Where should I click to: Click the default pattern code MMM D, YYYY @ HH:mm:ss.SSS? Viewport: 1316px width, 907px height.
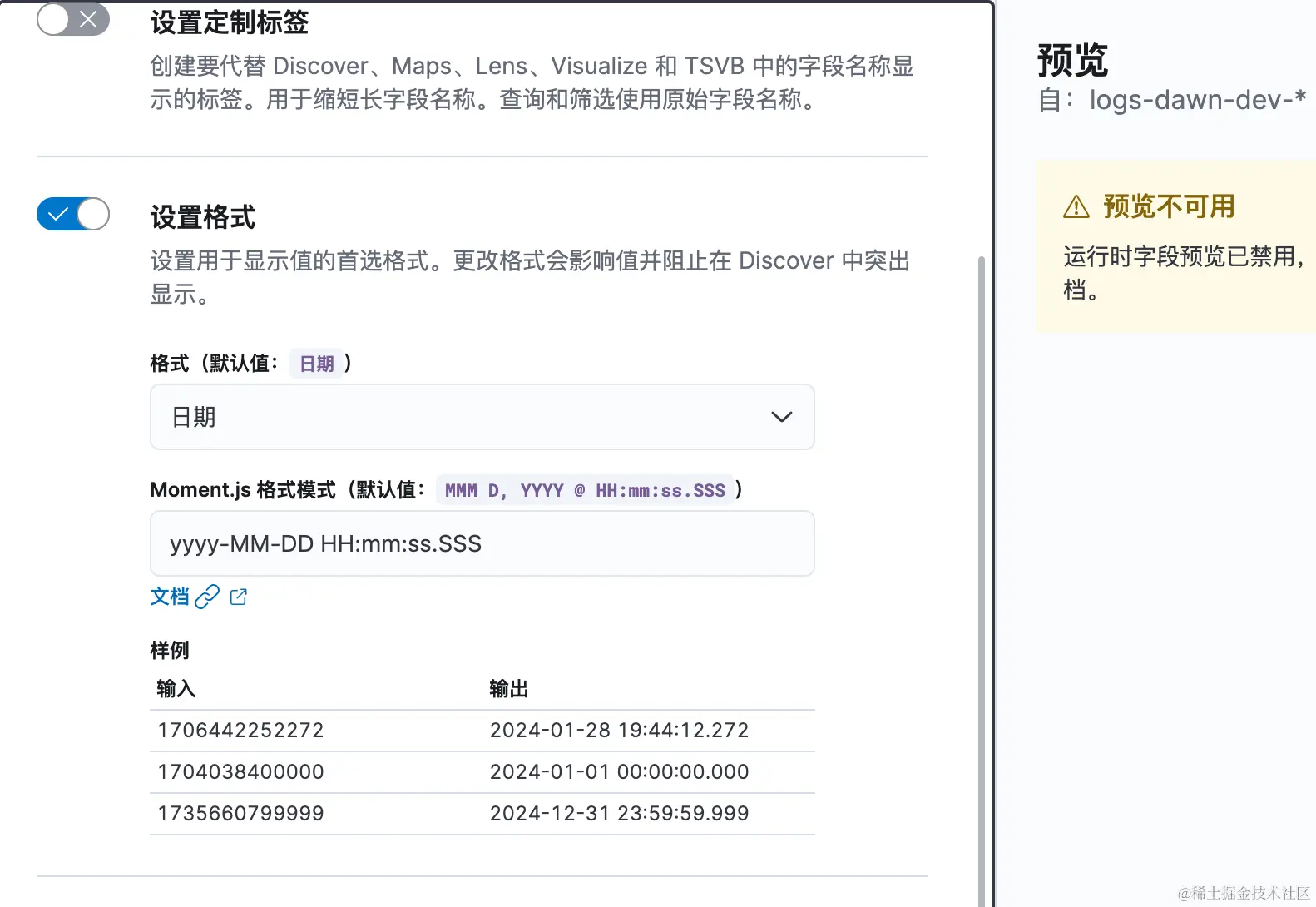point(585,490)
